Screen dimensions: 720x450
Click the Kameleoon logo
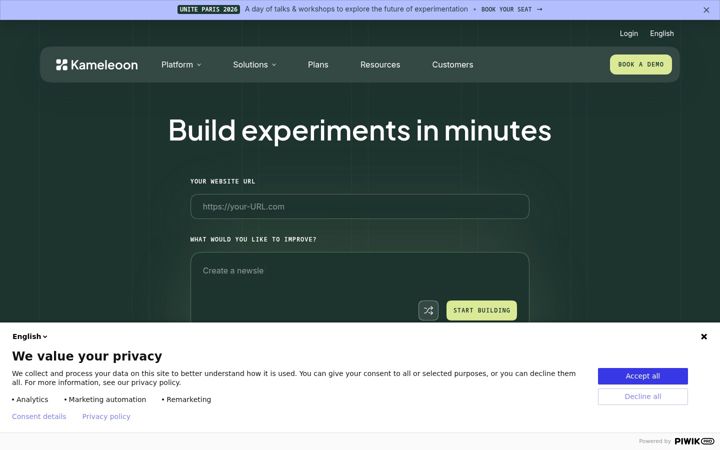(x=97, y=65)
